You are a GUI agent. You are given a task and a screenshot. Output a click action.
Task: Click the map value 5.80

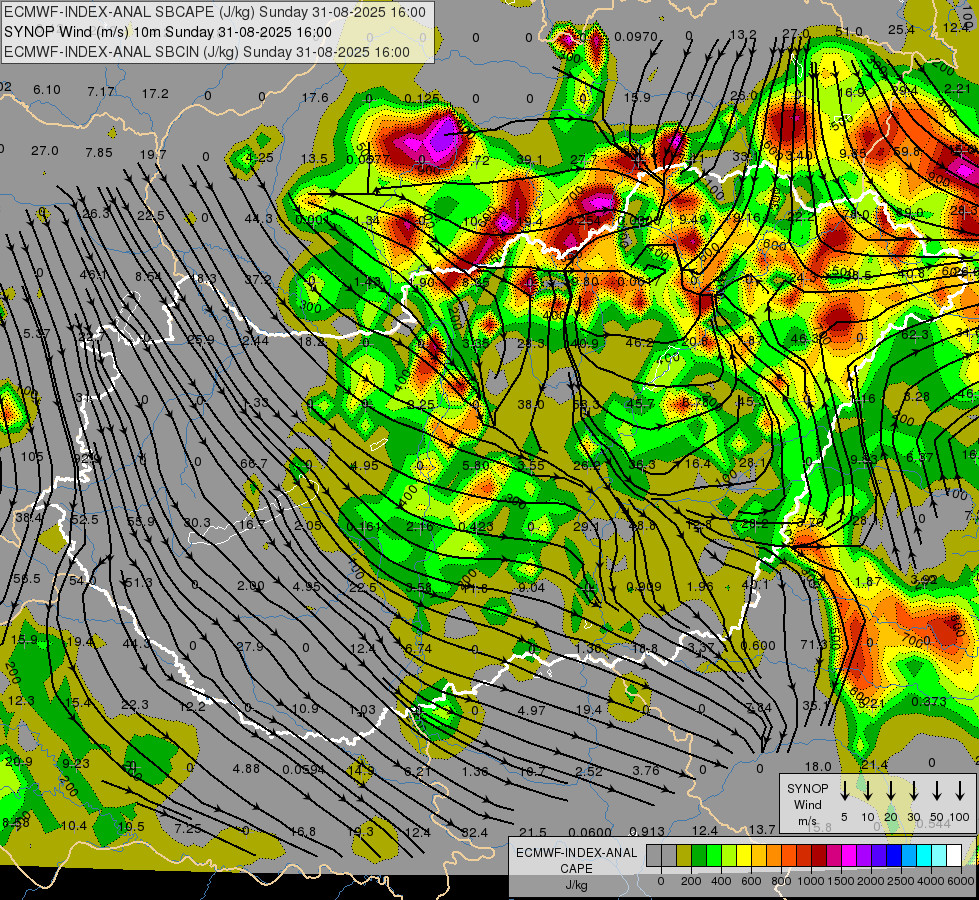pos(476,465)
